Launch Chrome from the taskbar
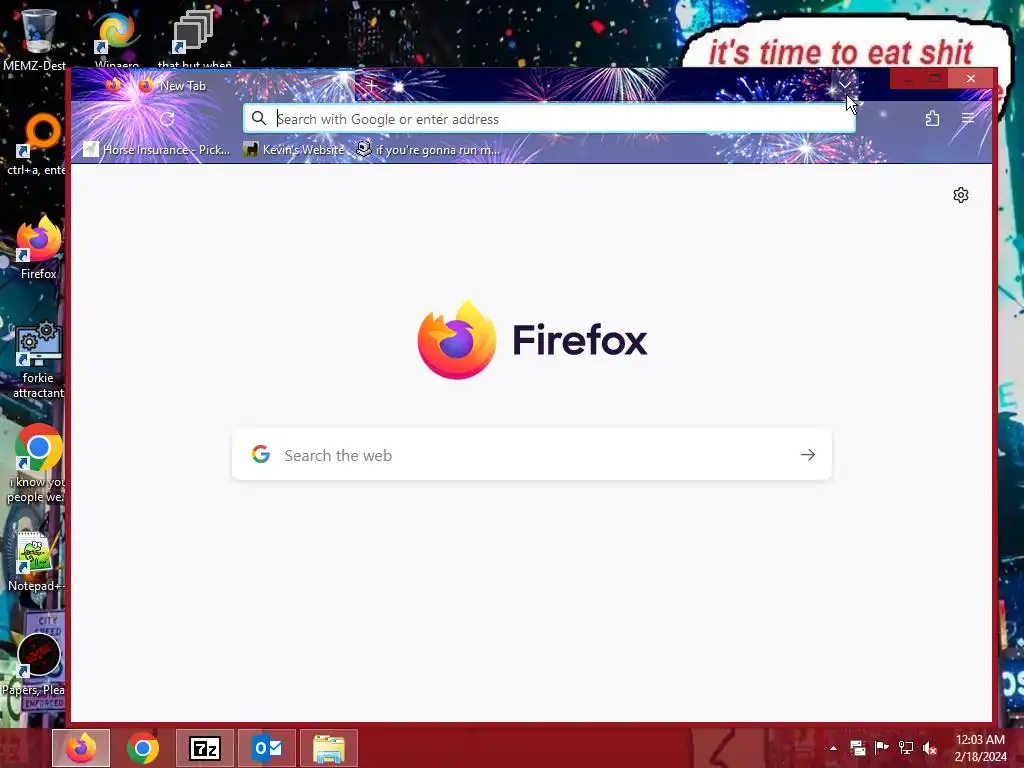Image resolution: width=1024 pixels, height=768 pixels. 143,748
